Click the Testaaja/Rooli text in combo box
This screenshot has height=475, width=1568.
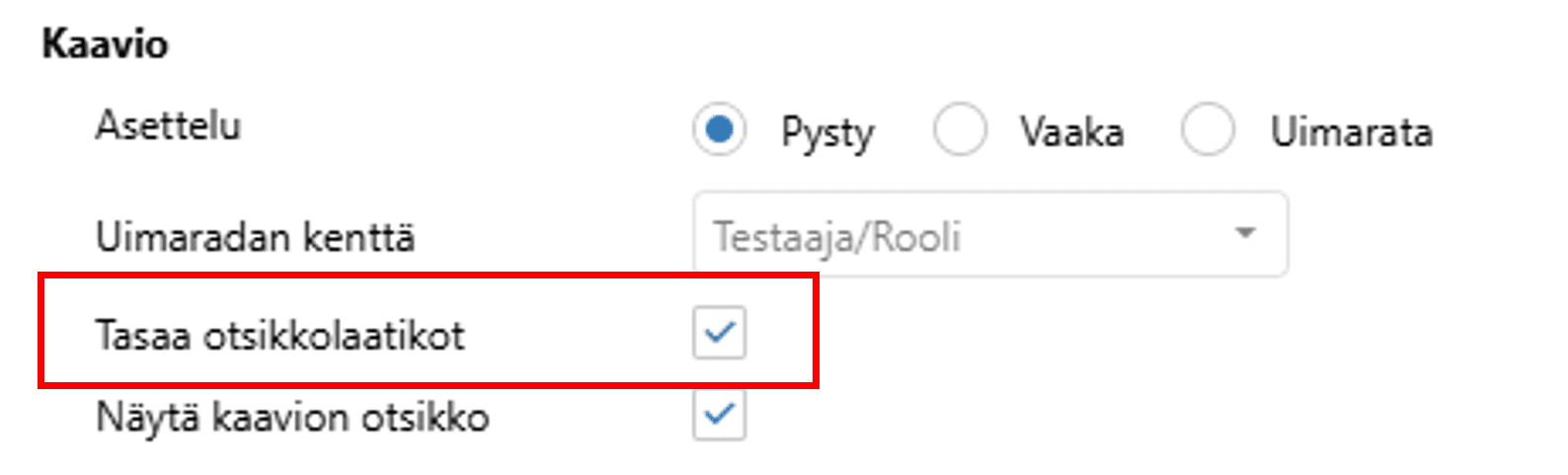coord(837,237)
